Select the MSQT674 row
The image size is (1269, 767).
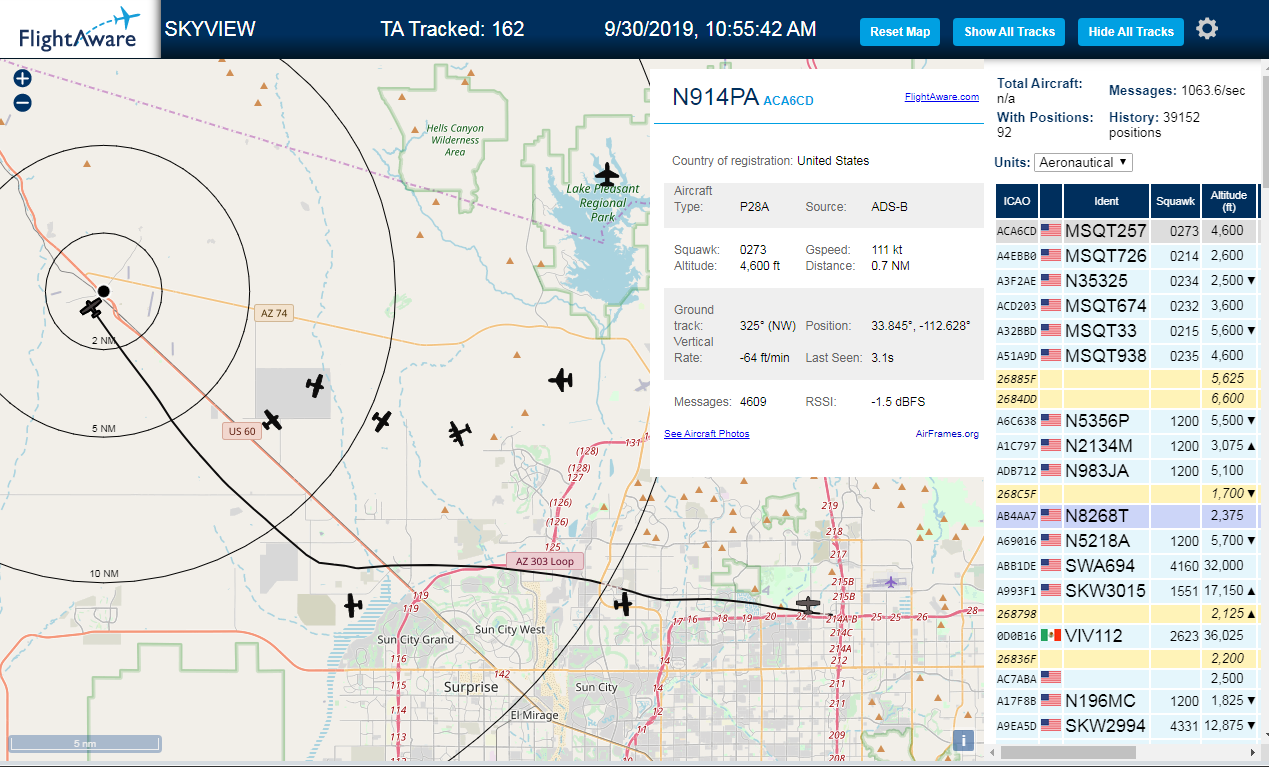click(1126, 306)
